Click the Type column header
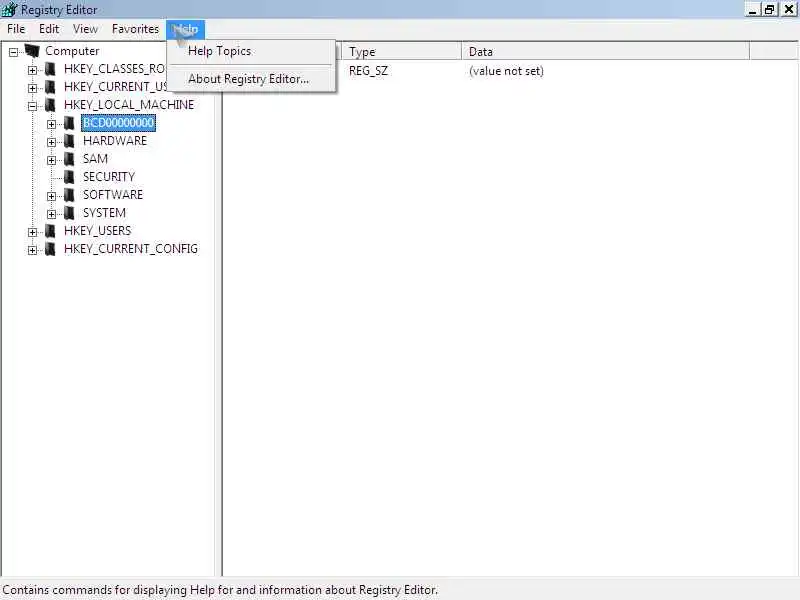The image size is (800, 600). [x=402, y=52]
